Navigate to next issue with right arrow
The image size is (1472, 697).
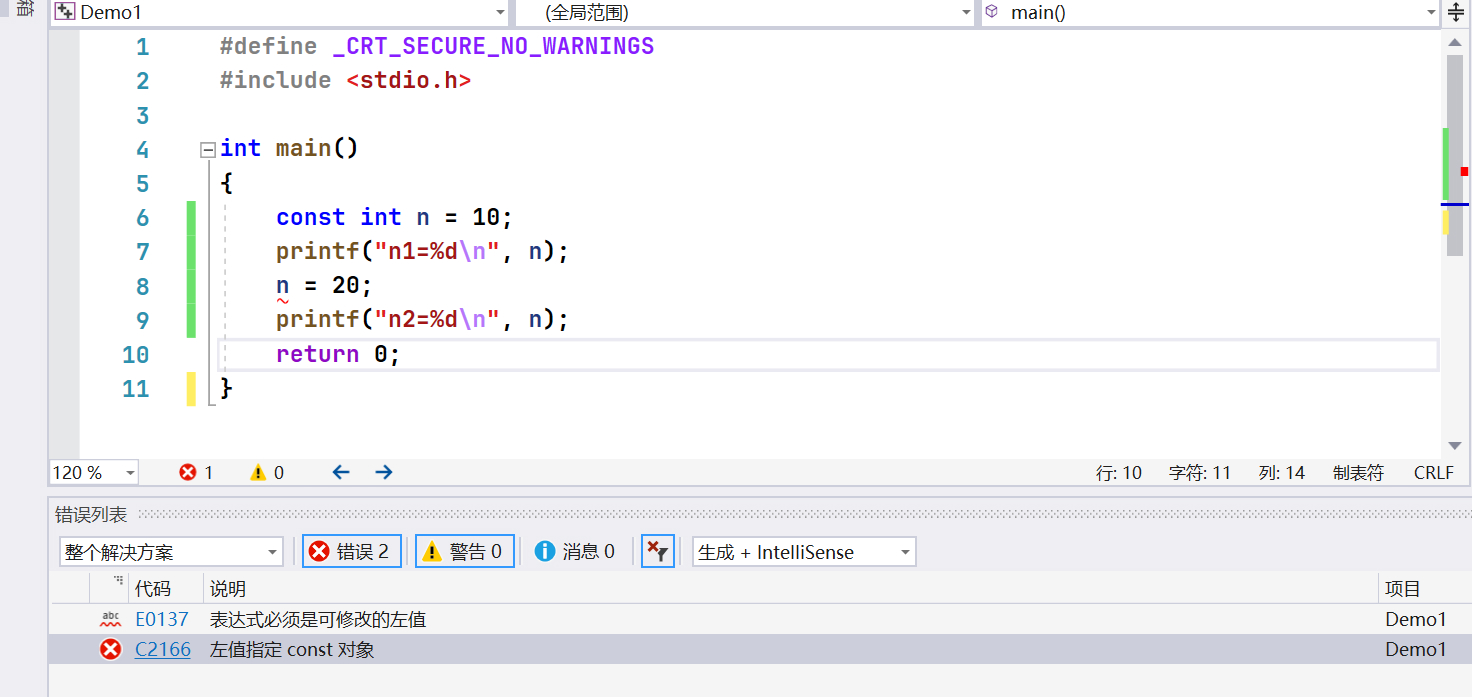click(384, 472)
